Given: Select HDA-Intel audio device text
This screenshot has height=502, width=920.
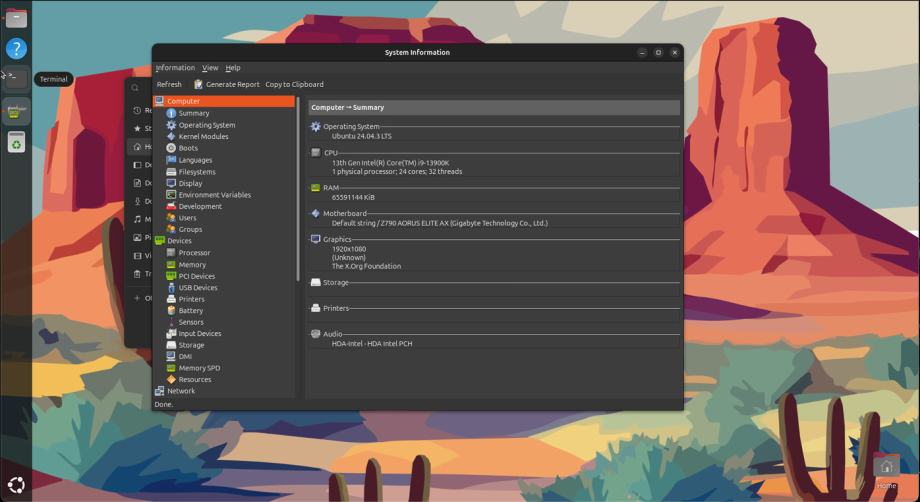Looking at the screenshot, I should (x=372, y=344).
